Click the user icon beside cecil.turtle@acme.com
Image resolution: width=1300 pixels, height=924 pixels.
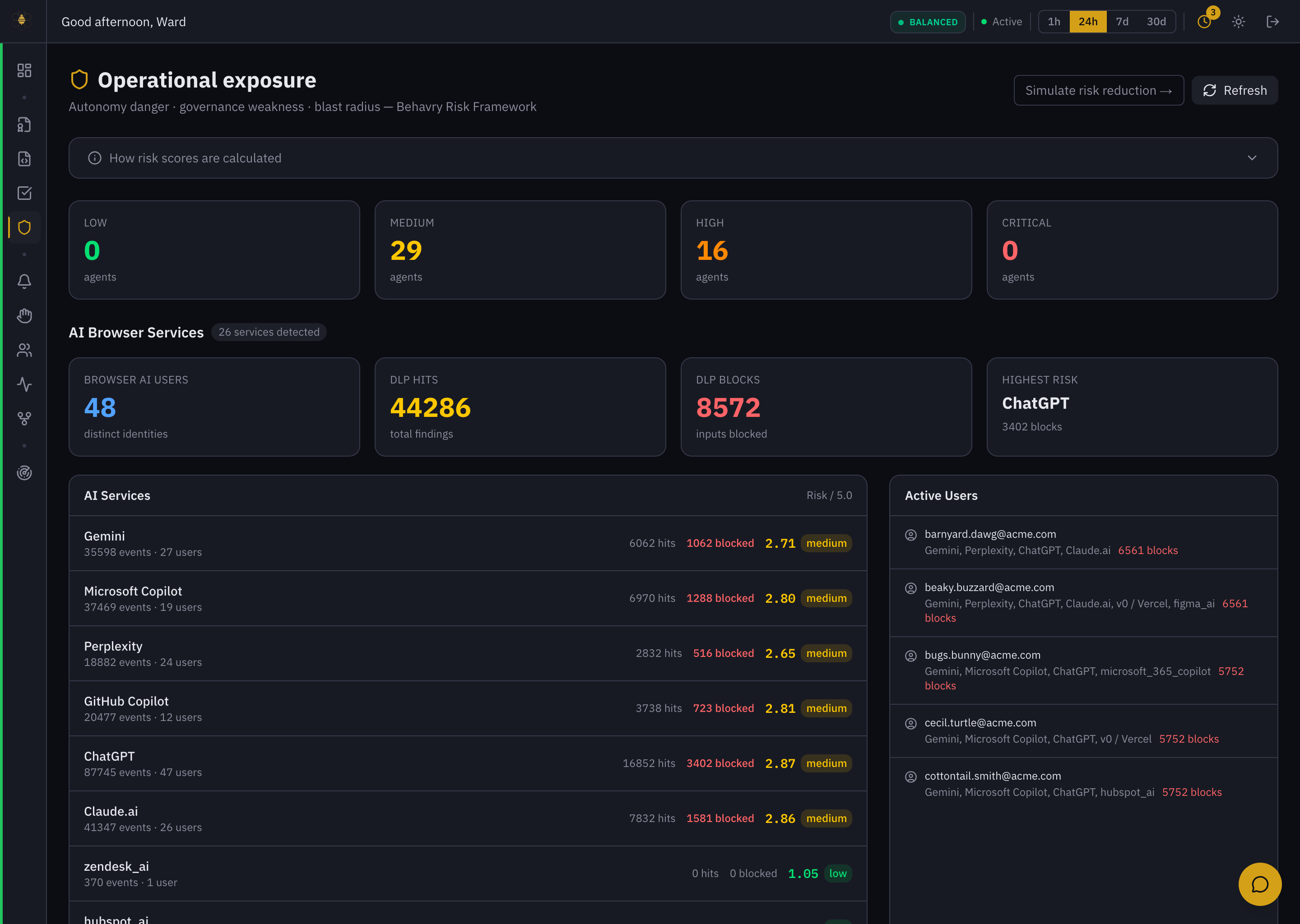[x=911, y=724]
